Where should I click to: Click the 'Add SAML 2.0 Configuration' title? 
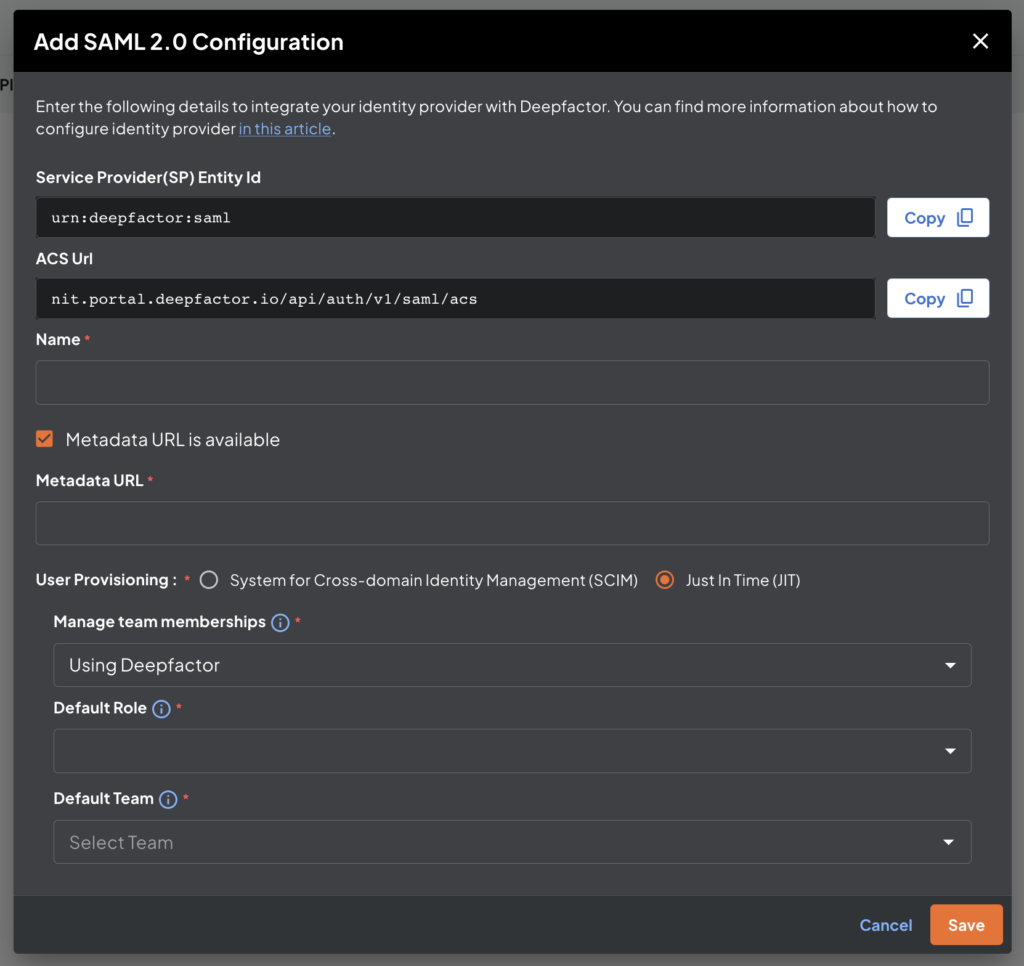pos(189,42)
